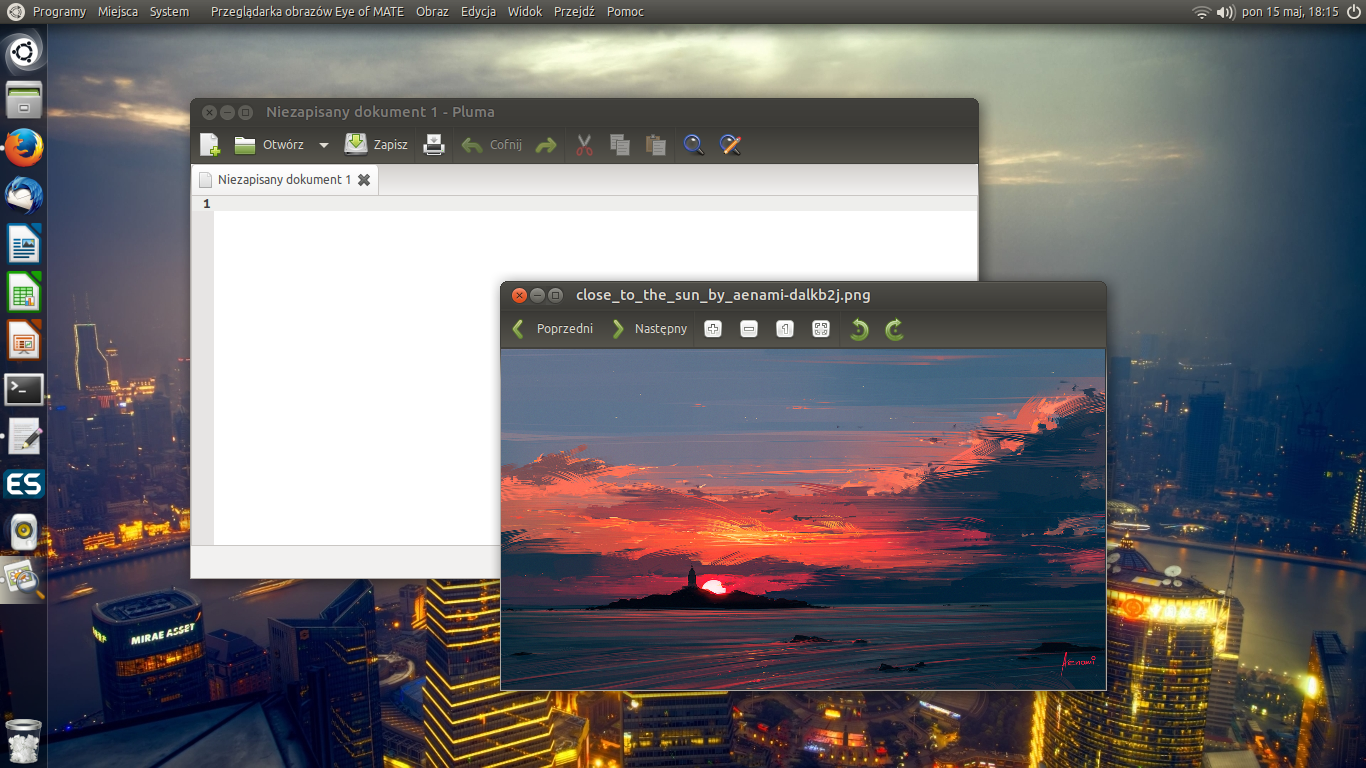Open find and replace icon in Pluma

point(730,145)
